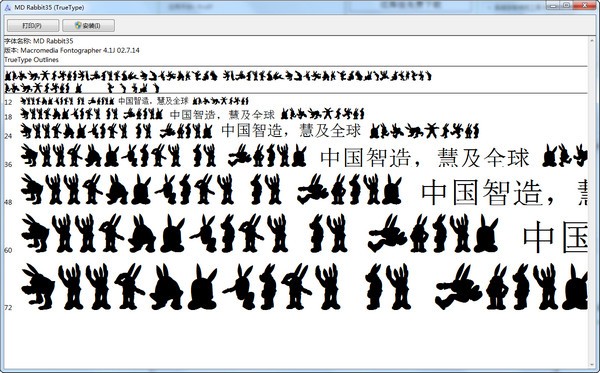Click the 'TrueType Outlines' text
This screenshot has height=373, width=600.
31,60
